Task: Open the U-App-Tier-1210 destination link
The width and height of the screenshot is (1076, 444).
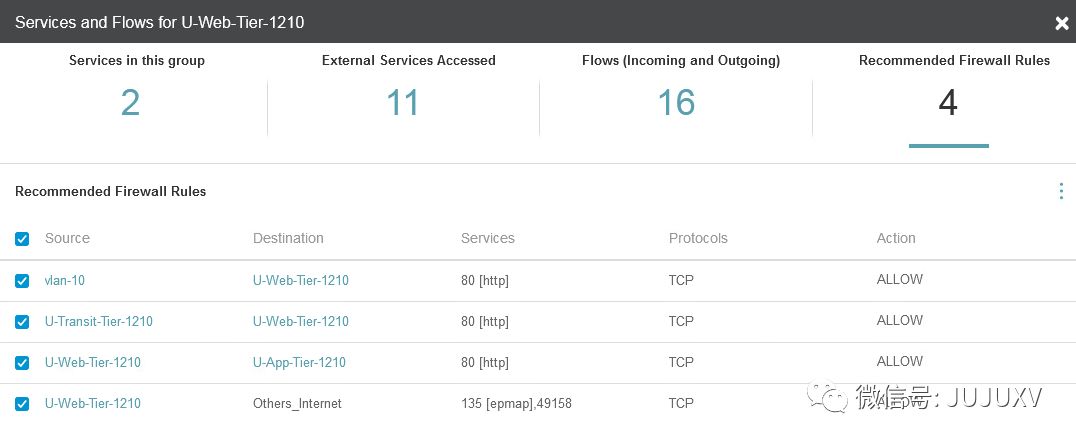Action: click(x=299, y=363)
